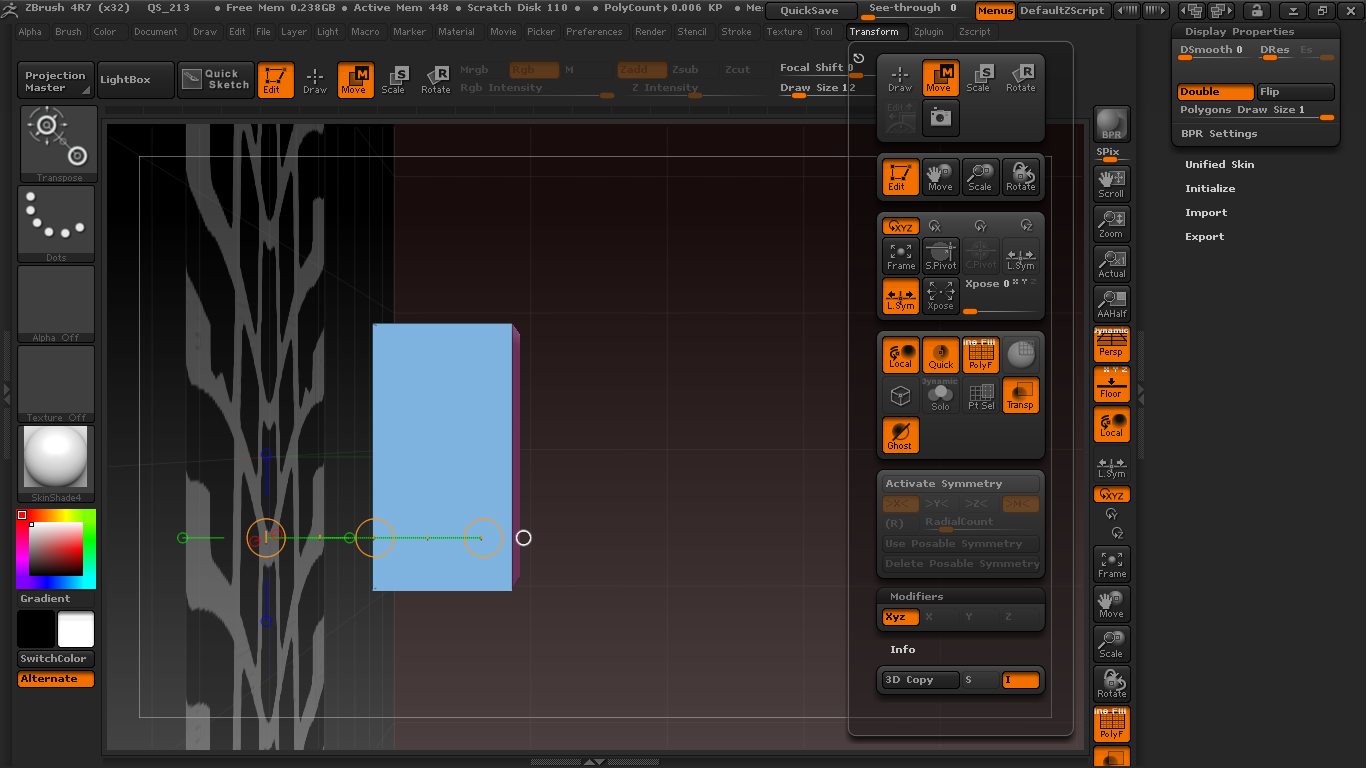Toggle Transp transparency in Transform palette

pos(1021,395)
